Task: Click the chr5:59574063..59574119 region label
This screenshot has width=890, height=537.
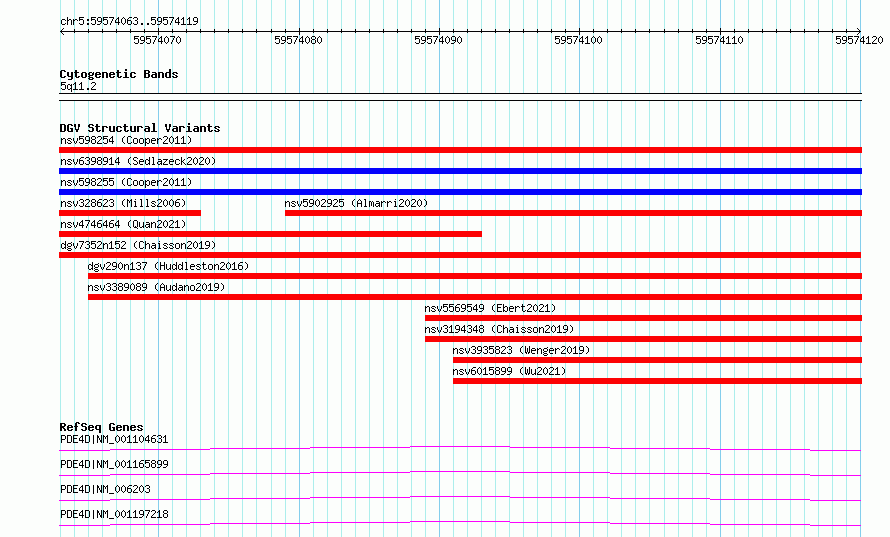Action: pyautogui.click(x=129, y=21)
